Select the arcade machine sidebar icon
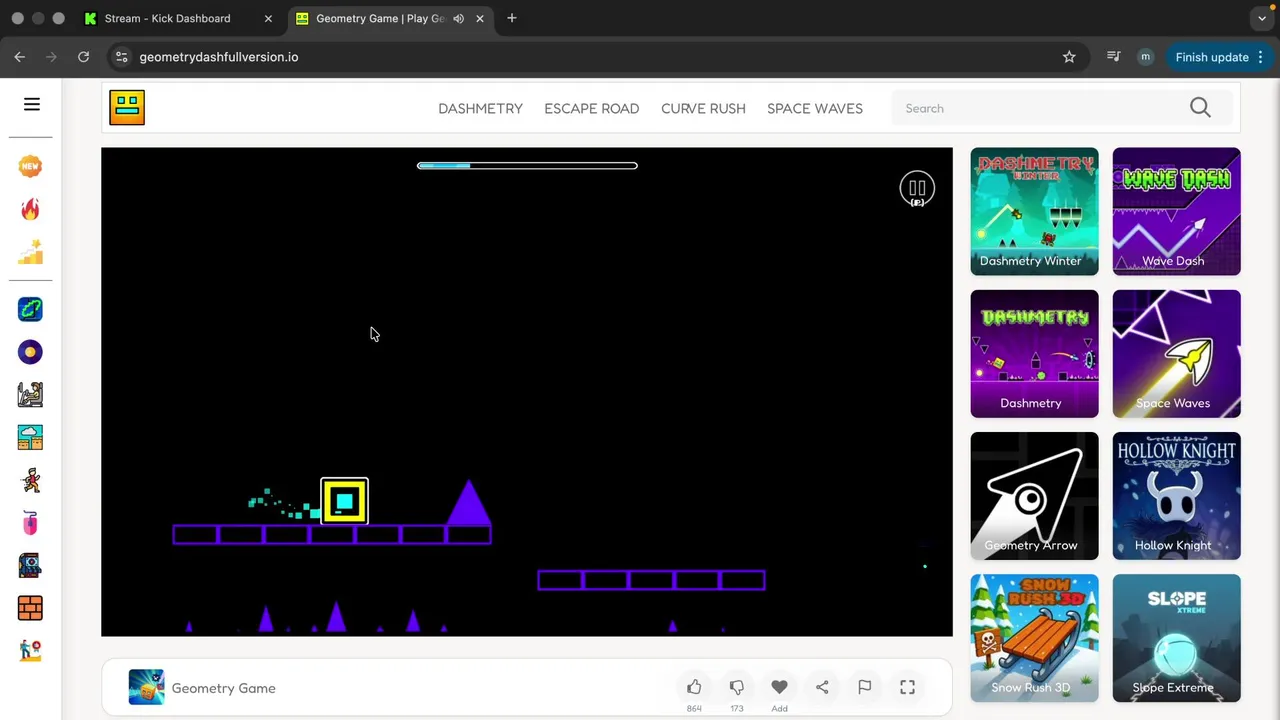This screenshot has height=720, width=1280. [30, 565]
